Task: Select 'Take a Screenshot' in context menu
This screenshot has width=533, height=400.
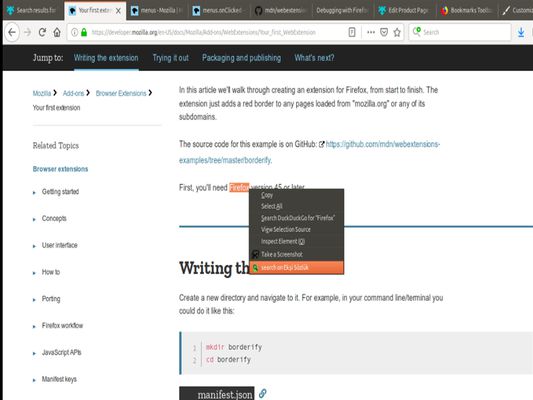Action: pyautogui.click(x=296, y=254)
